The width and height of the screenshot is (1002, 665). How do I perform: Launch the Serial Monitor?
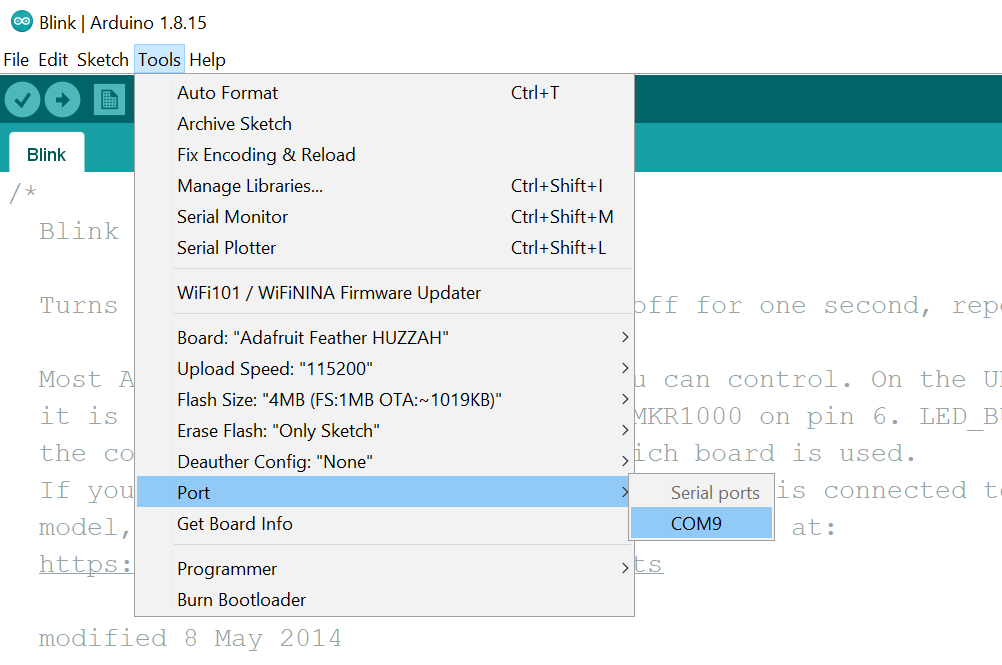[x=233, y=217]
